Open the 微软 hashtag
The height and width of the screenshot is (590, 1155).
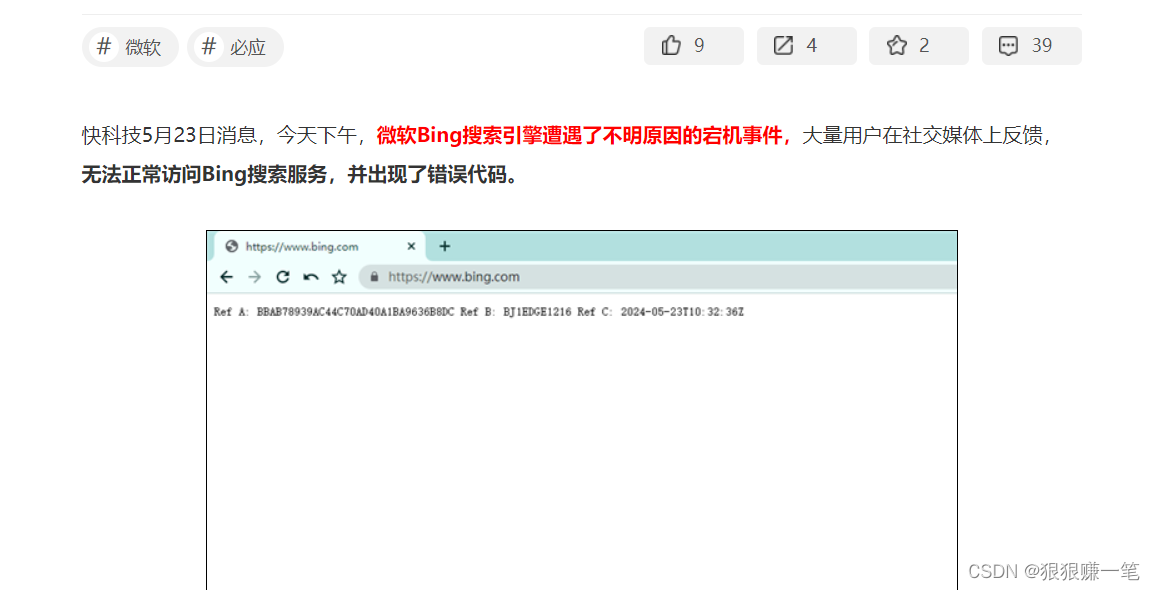(x=129, y=46)
